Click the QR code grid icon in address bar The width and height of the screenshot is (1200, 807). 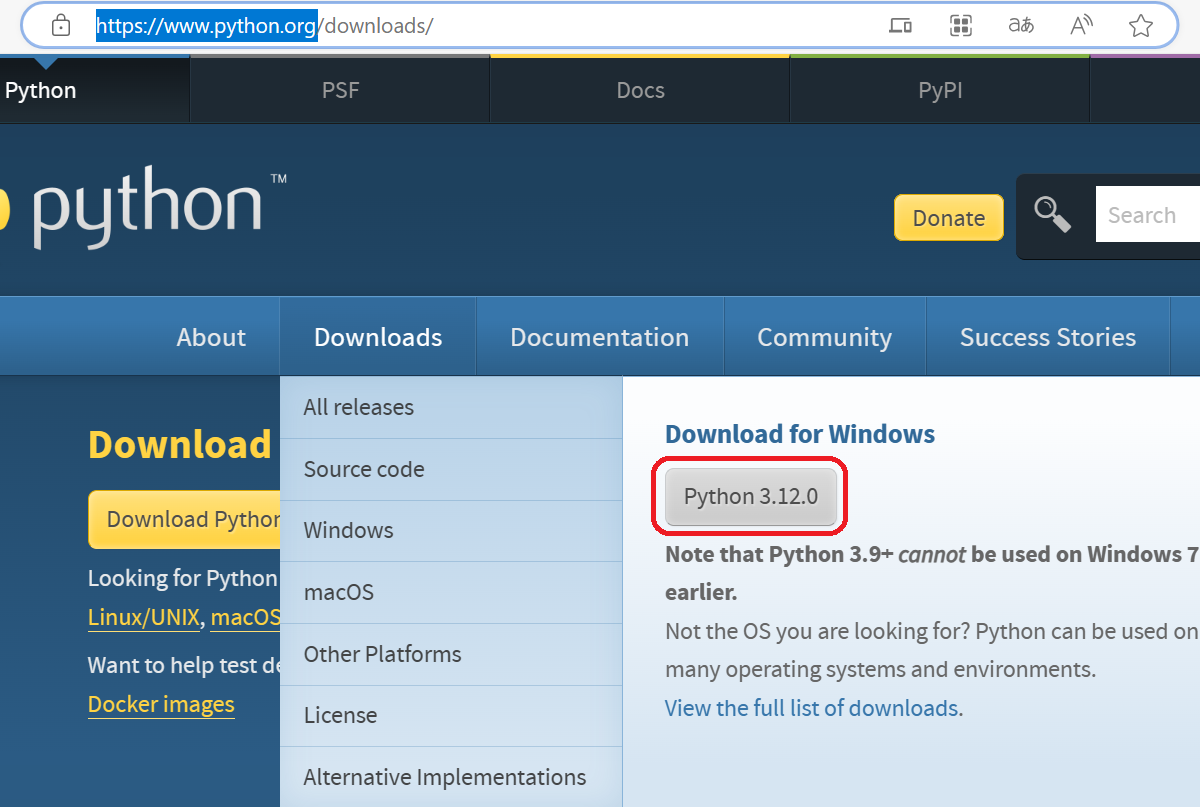click(x=961, y=26)
